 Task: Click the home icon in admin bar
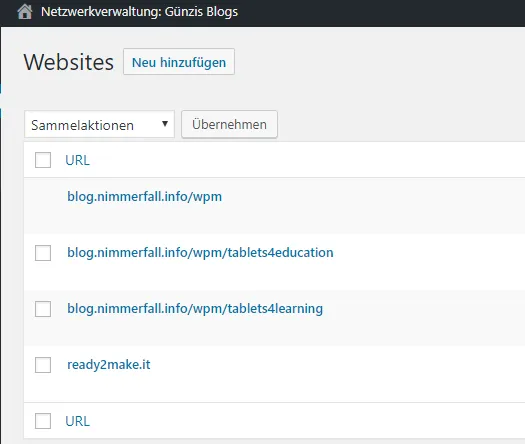[x=25, y=12]
